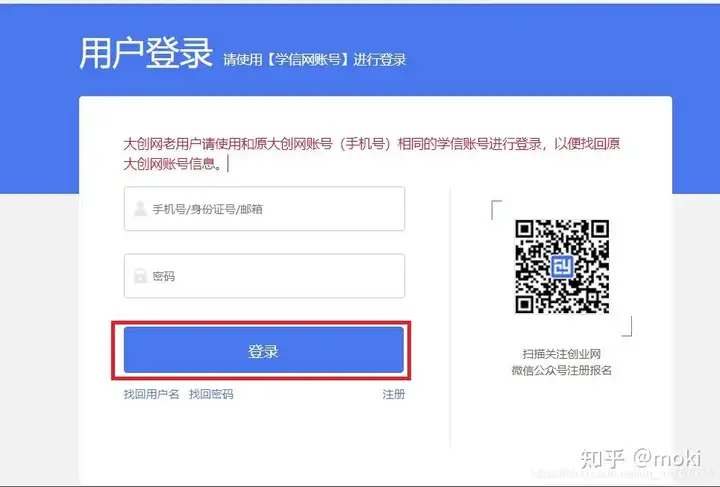Click the user avatar icon in username field

coord(140,209)
